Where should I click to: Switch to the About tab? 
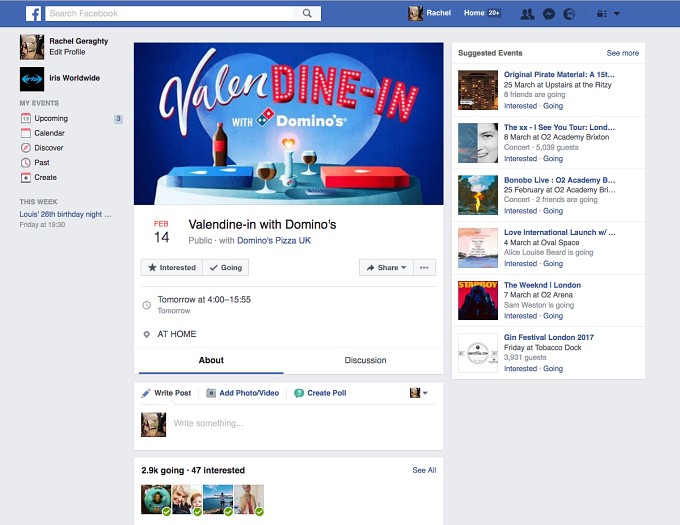pos(211,360)
